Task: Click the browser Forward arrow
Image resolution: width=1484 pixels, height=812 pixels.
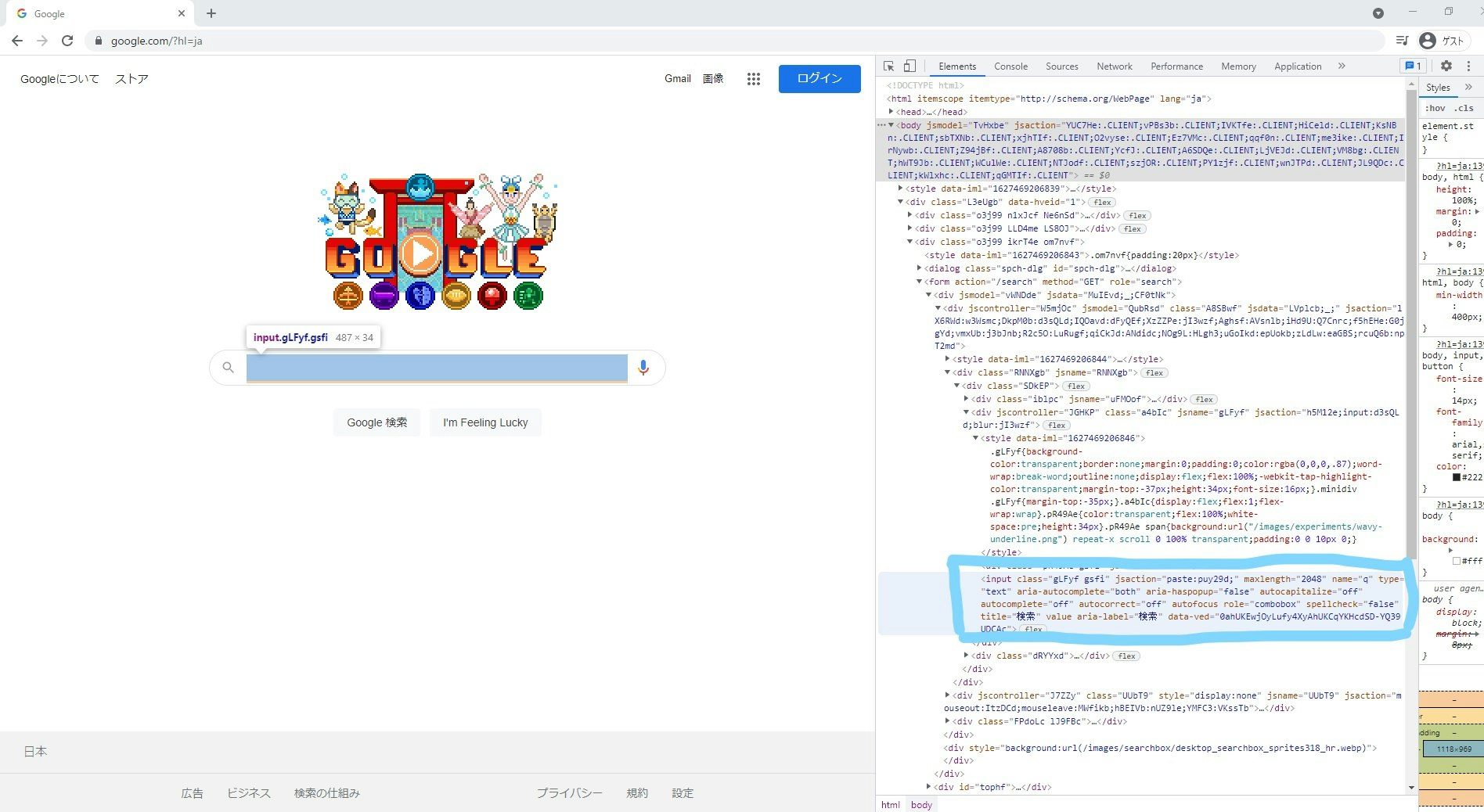Action: pyautogui.click(x=42, y=41)
